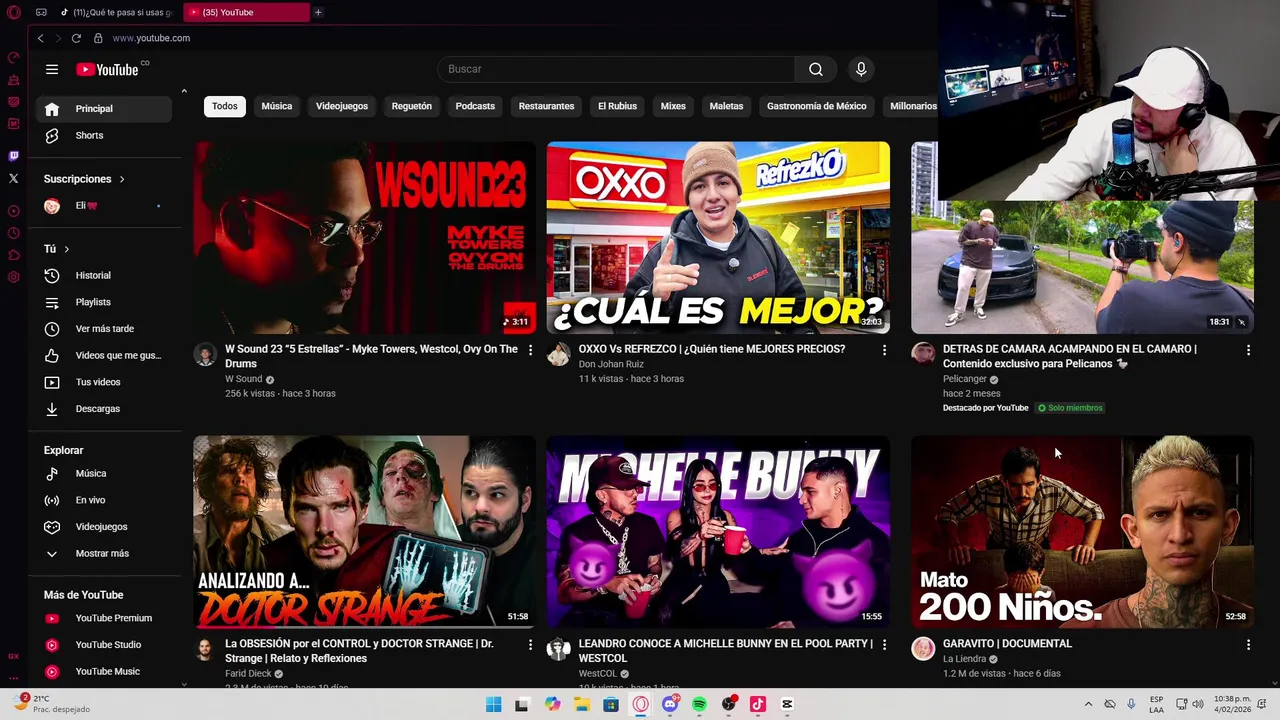Image resolution: width=1280 pixels, height=720 pixels.
Task: Start voice search with the microphone icon
Action: (x=861, y=69)
